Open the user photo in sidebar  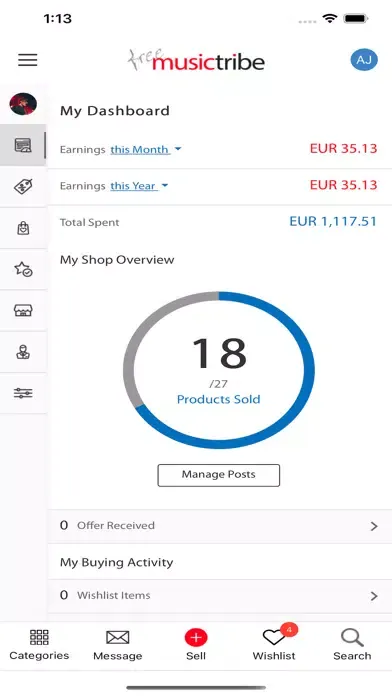23,104
